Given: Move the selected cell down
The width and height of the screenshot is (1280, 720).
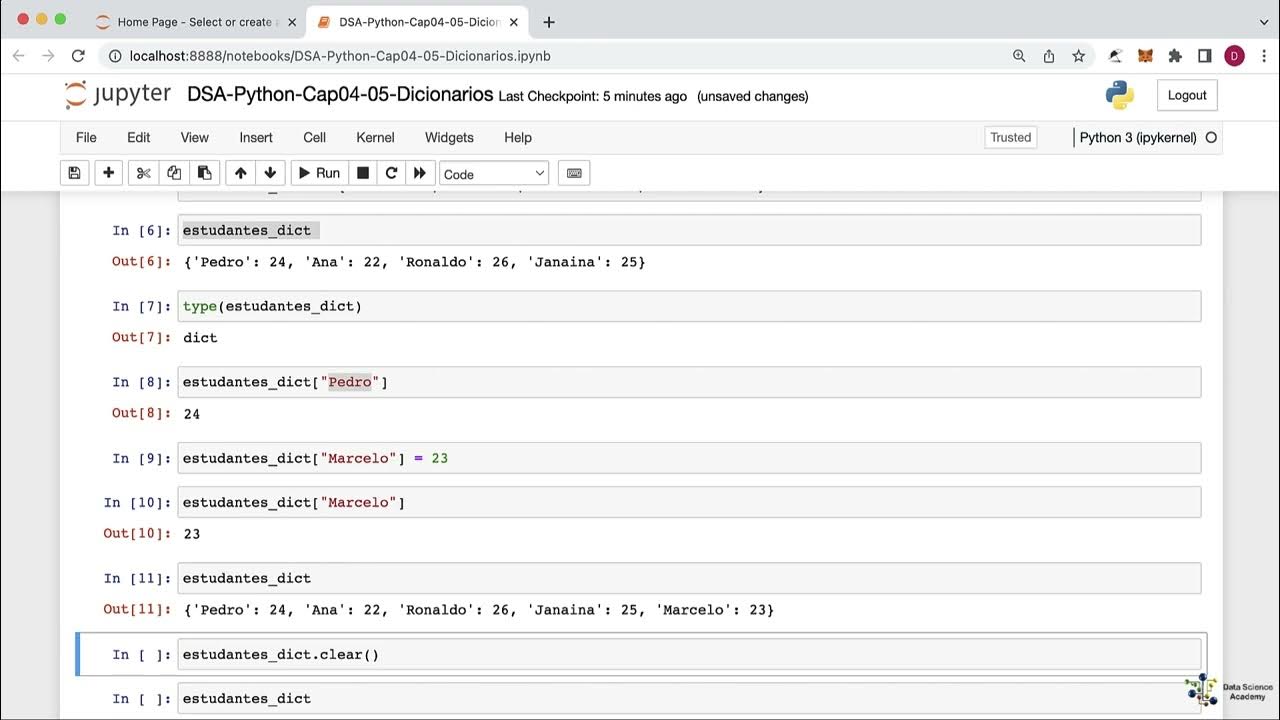Looking at the screenshot, I should tap(270, 173).
